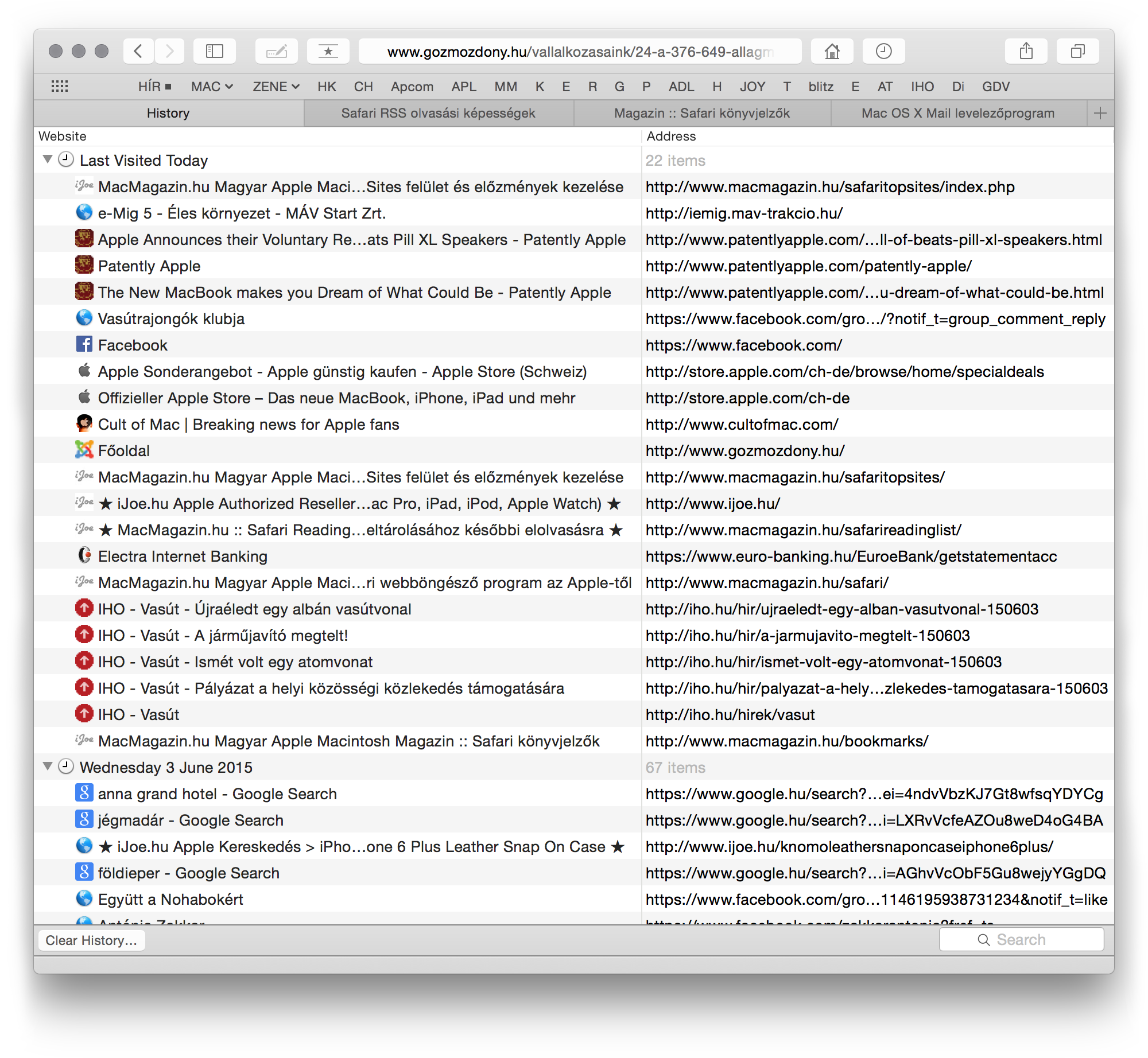Click the Electra Internet Banking favicon
The image size is (1148, 1058).
tap(84, 555)
